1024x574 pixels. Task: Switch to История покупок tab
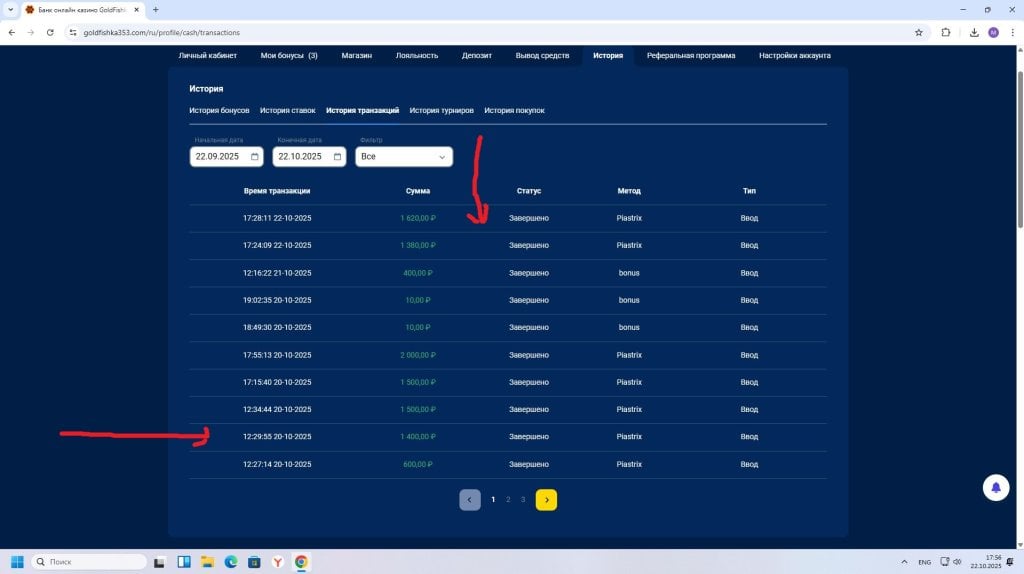point(515,110)
